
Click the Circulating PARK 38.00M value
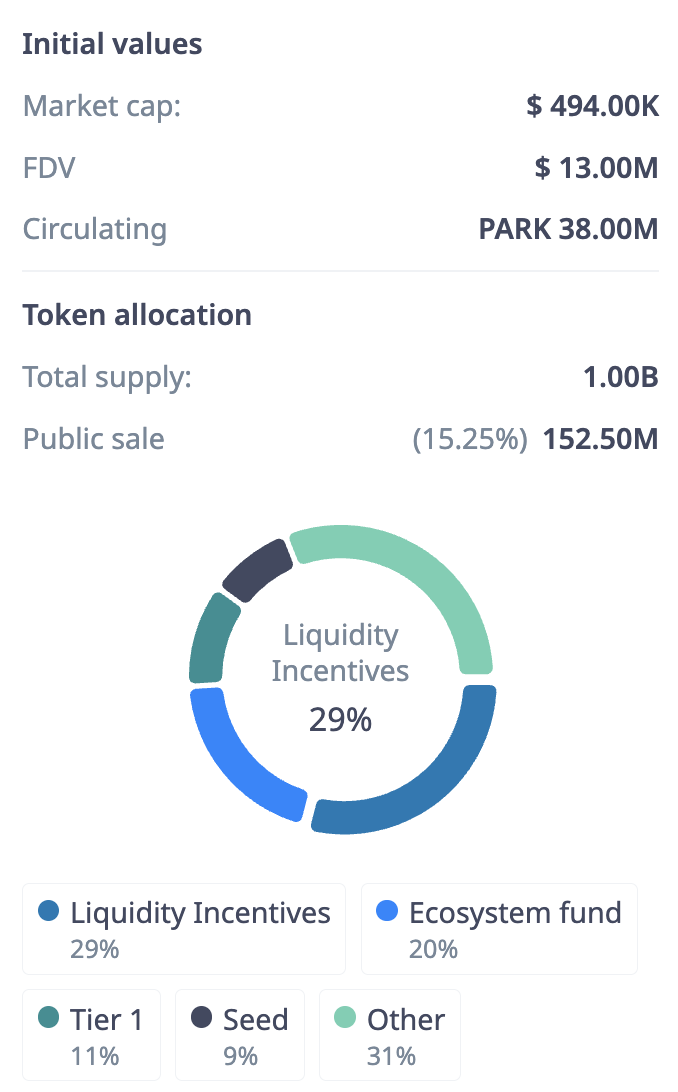coord(568,228)
